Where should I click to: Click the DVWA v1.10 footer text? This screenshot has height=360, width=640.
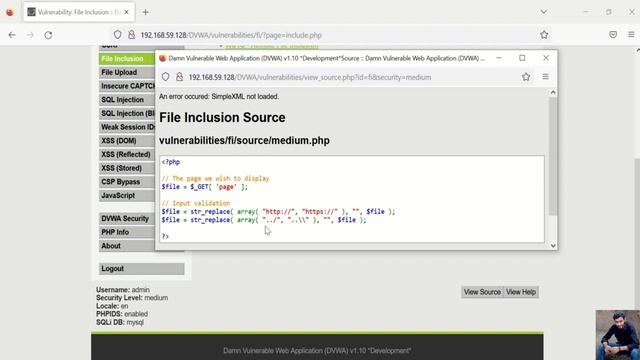[317, 351]
